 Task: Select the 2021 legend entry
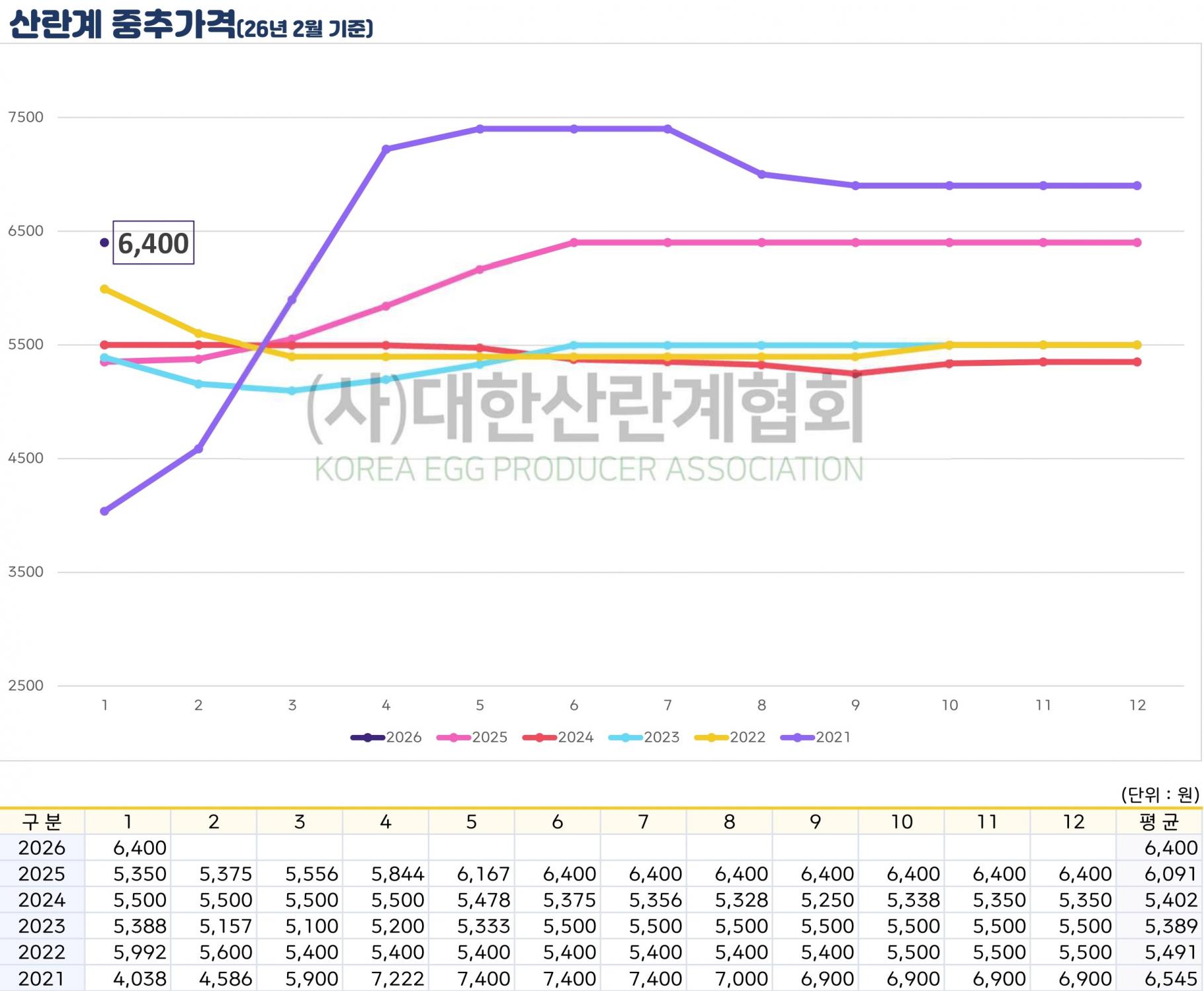816,737
